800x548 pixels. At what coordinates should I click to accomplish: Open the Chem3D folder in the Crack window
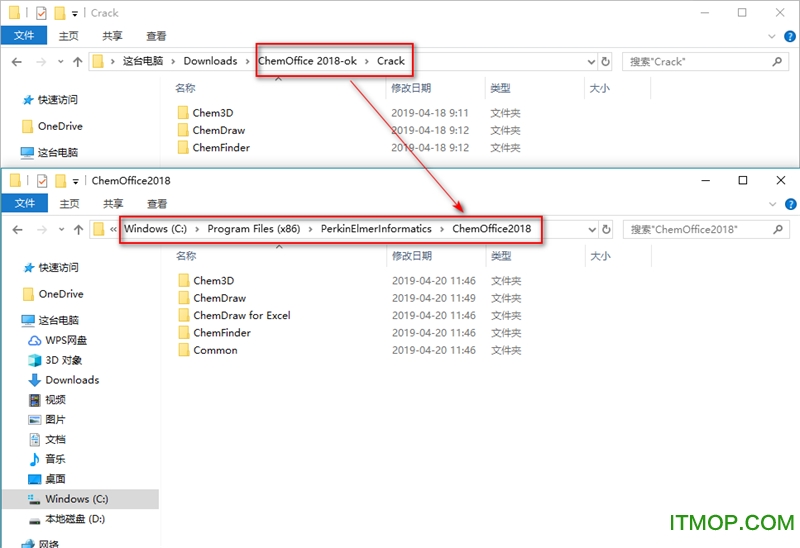click(212, 113)
